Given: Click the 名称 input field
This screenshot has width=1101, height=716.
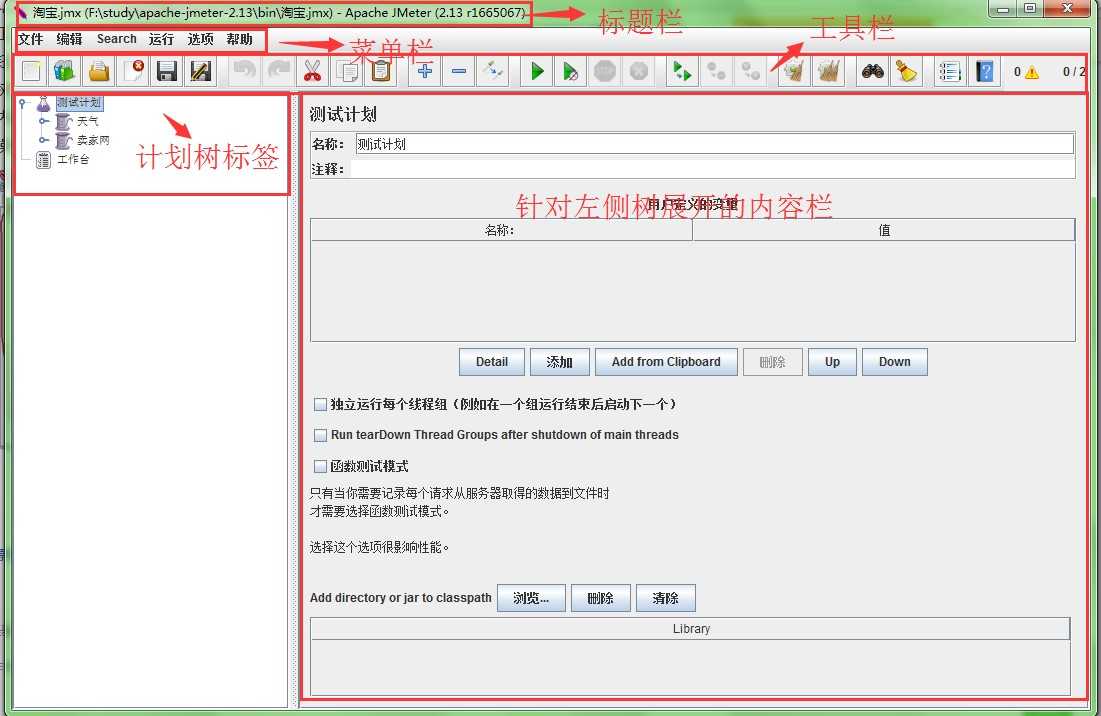Looking at the screenshot, I should [x=715, y=144].
